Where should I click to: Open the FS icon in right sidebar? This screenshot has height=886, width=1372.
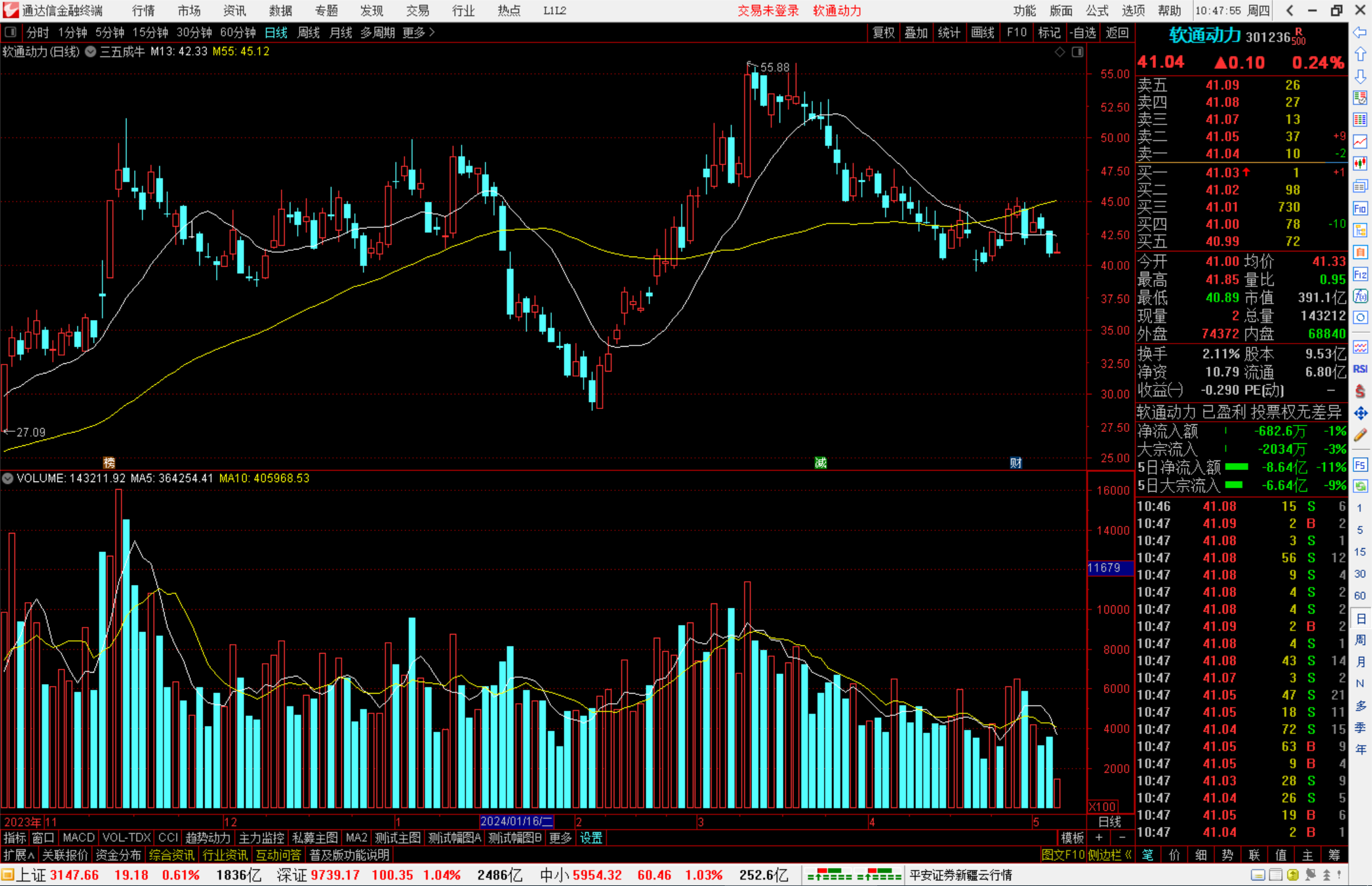[x=1360, y=465]
